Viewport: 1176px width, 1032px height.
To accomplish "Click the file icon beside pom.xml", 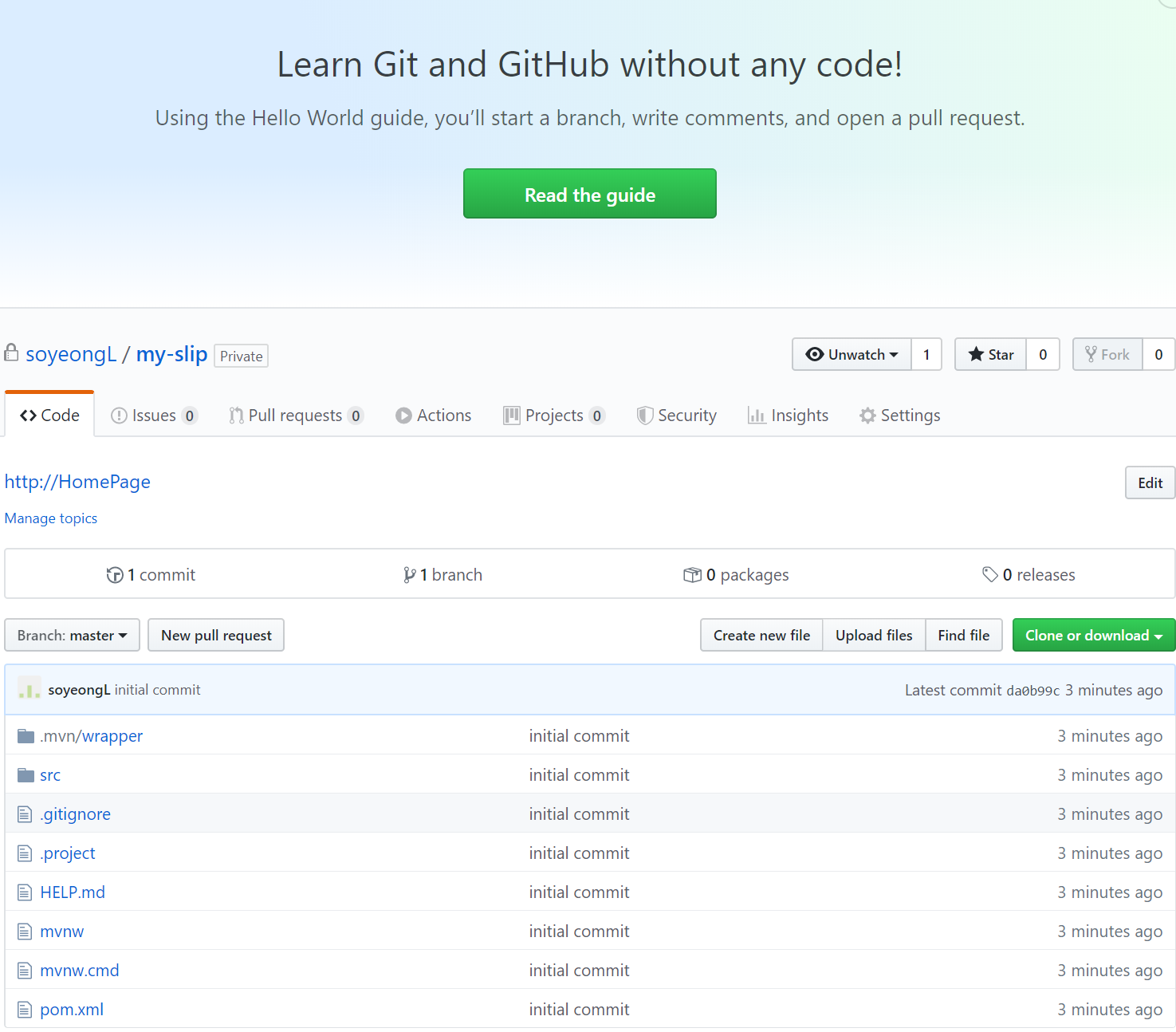I will point(25,1010).
